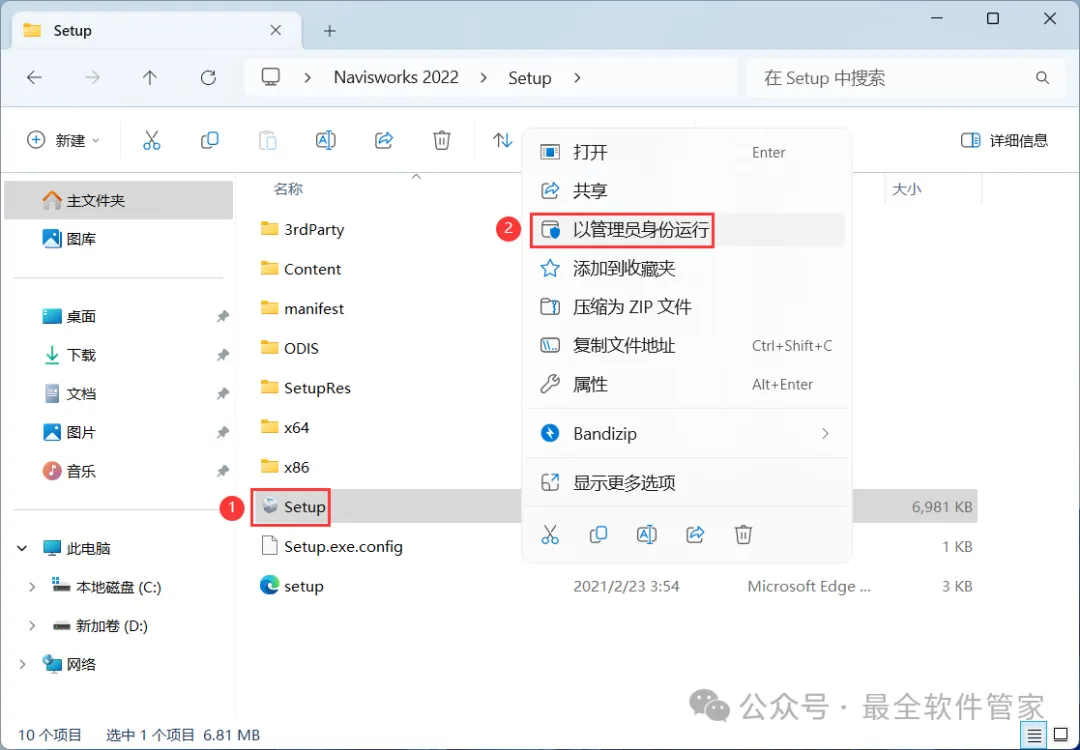Viewport: 1080px width, 750px height.
Task: Click the Rename icon in the toolbar
Action: click(325, 140)
